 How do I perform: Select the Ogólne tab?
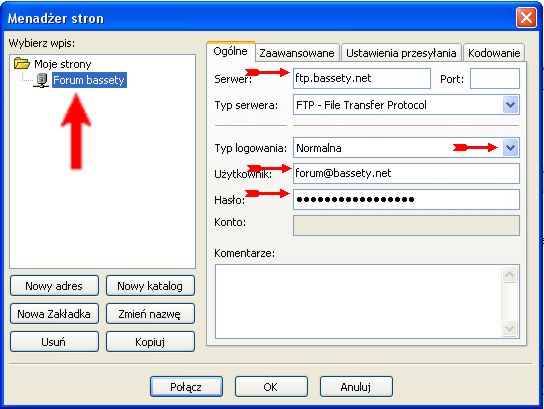(x=231, y=51)
